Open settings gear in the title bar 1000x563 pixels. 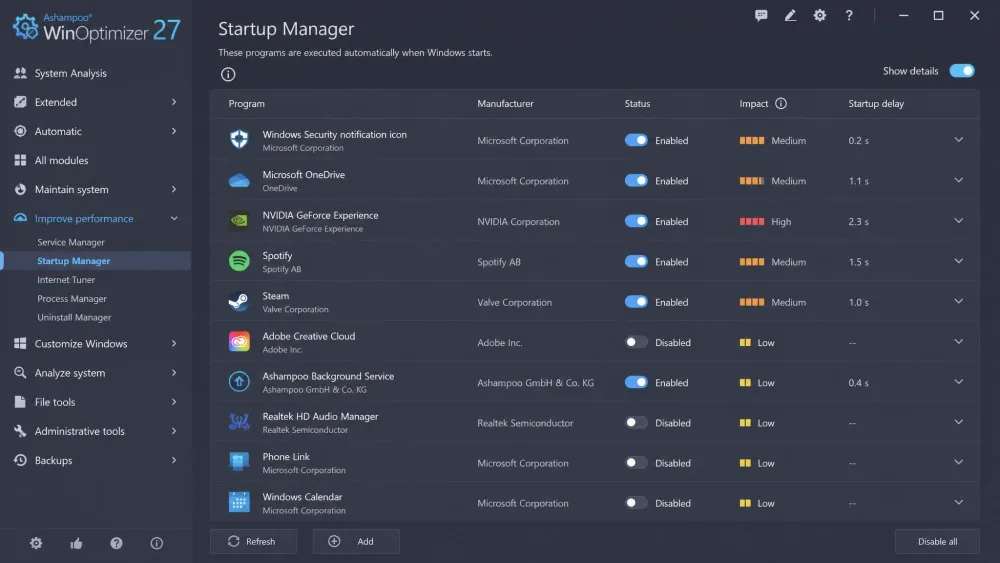tap(820, 15)
